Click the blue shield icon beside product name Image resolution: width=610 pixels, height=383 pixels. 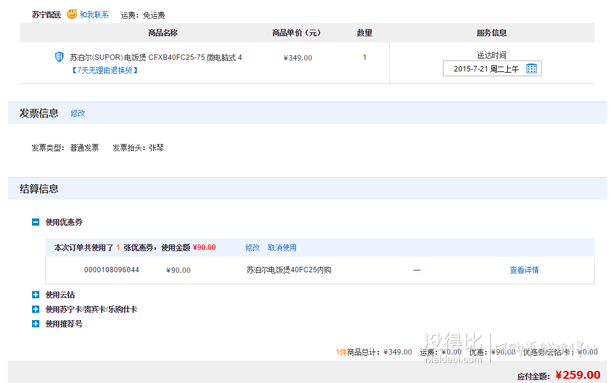coord(59,57)
